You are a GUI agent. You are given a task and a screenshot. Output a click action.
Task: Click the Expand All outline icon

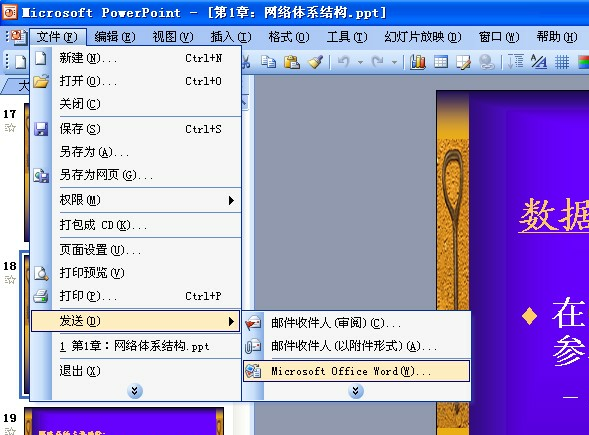[516, 62]
